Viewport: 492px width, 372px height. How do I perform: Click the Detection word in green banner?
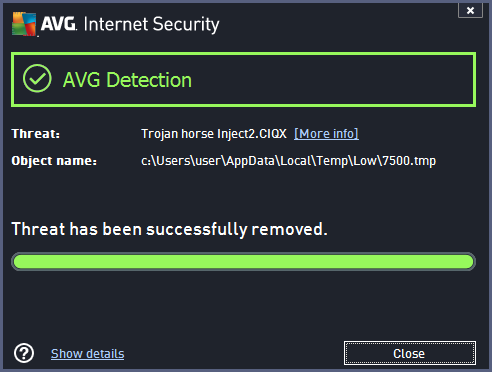tap(149, 80)
